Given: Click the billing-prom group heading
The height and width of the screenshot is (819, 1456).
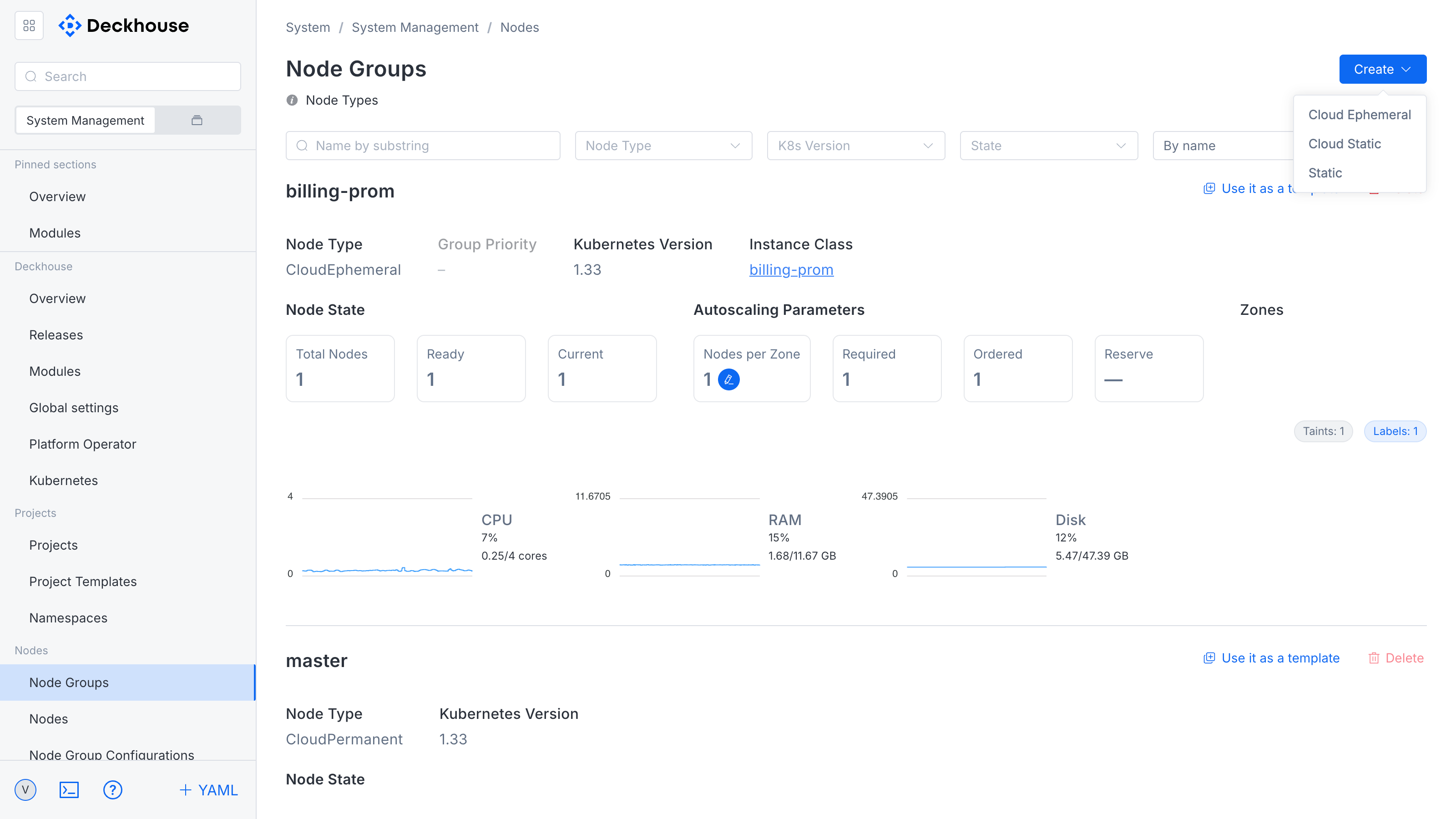Looking at the screenshot, I should (340, 191).
